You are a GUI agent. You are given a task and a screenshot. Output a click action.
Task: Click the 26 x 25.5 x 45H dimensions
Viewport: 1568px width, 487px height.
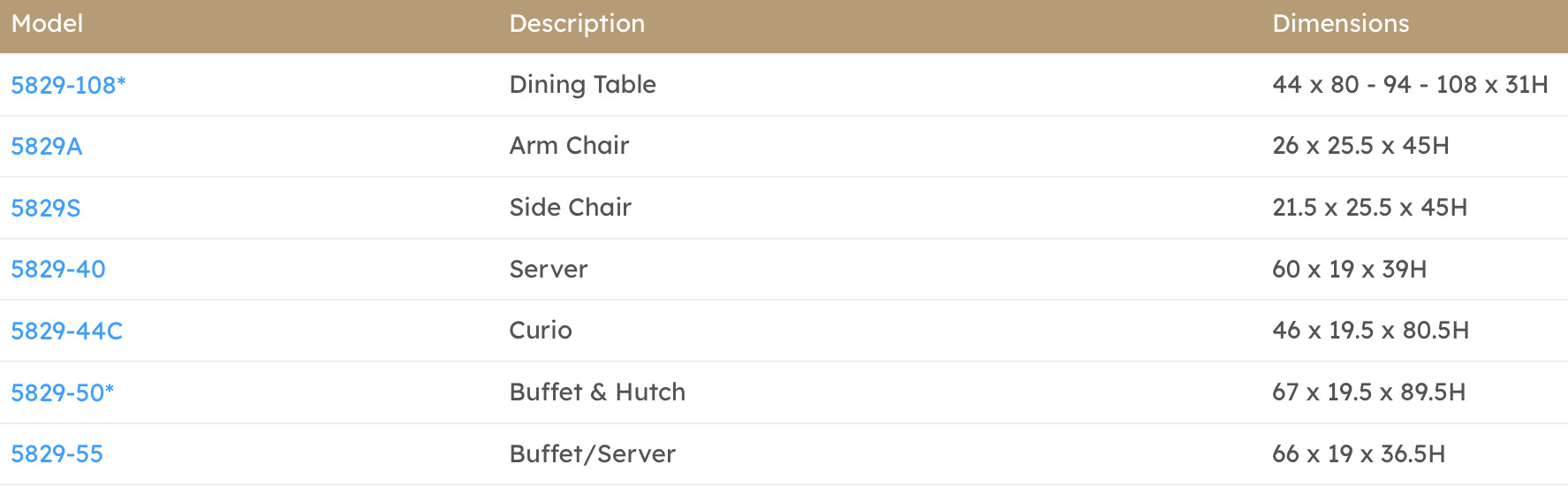[x=1360, y=146]
